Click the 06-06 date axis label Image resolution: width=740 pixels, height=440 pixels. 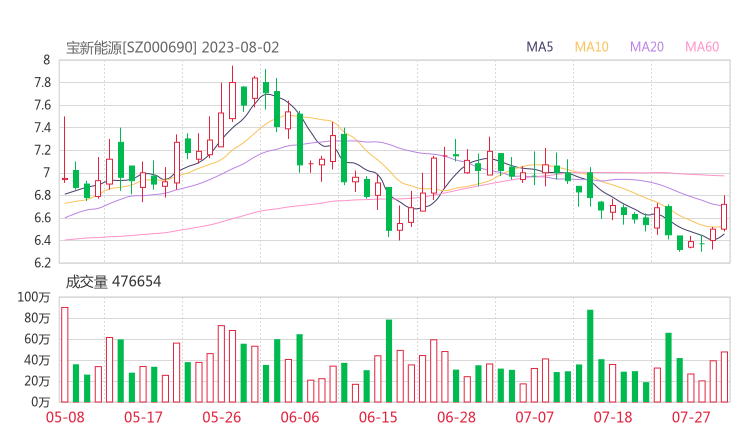point(300,417)
